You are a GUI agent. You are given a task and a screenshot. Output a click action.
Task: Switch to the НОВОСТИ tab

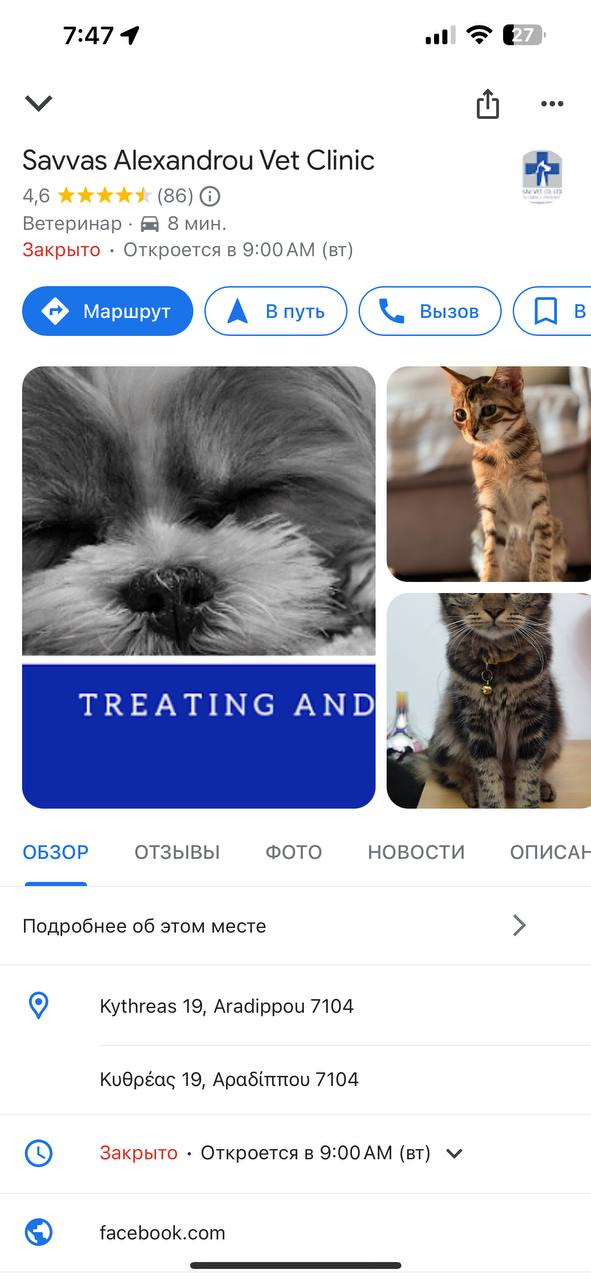[x=416, y=853]
